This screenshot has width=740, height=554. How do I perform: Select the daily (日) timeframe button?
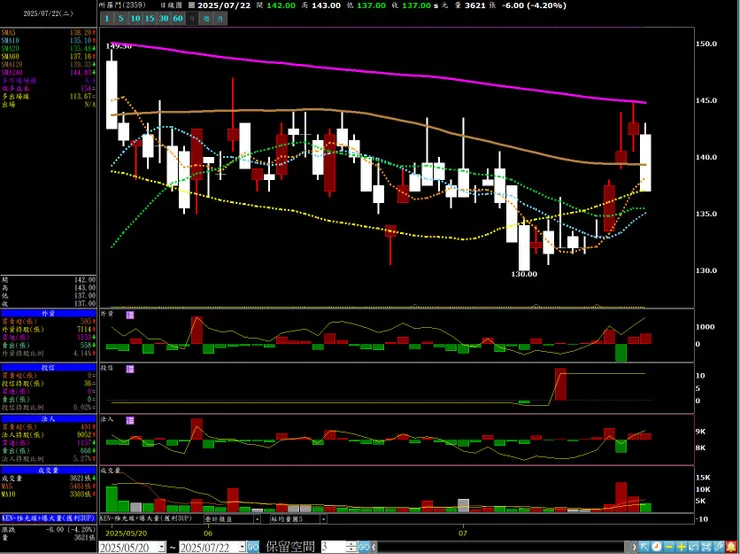point(192,18)
